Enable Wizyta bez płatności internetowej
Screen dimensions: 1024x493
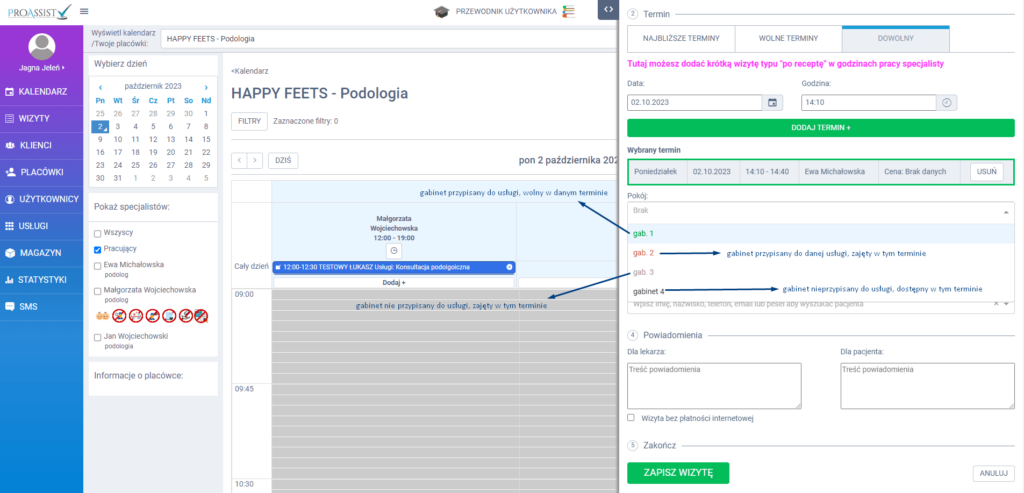click(x=631, y=417)
